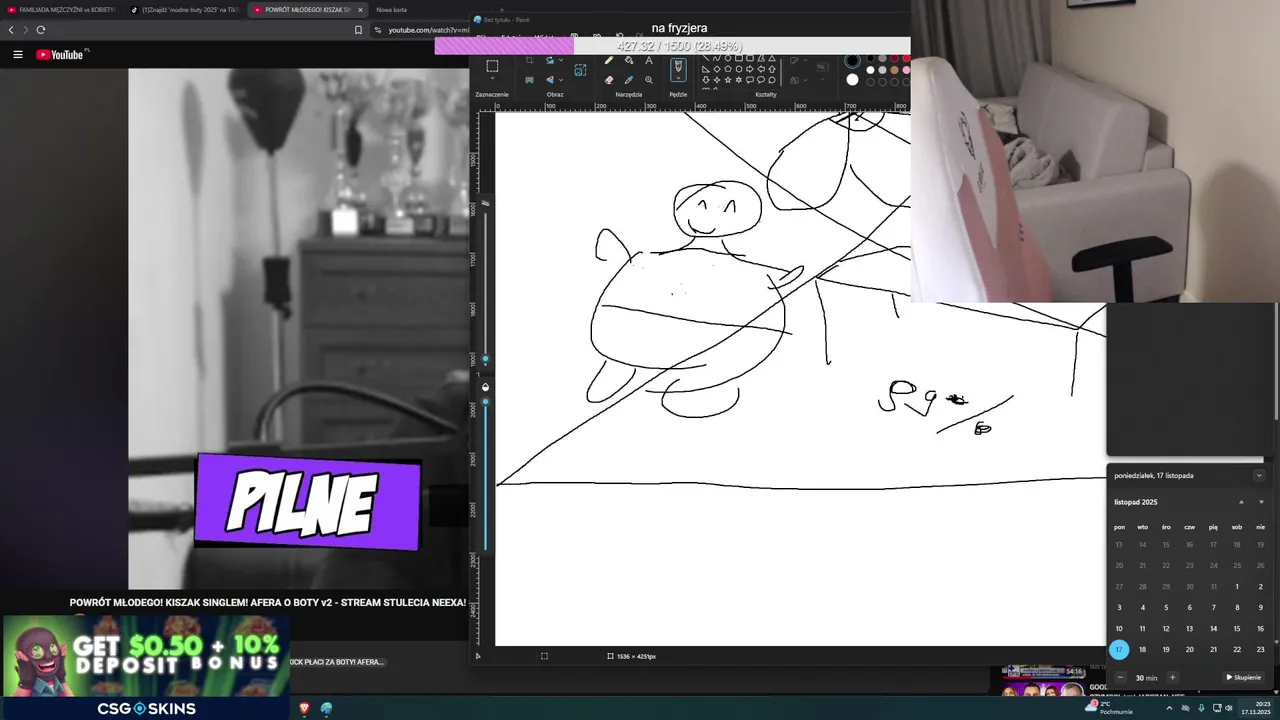Pick the pink color swatch in the palette
The height and width of the screenshot is (720, 1280).
906,70
